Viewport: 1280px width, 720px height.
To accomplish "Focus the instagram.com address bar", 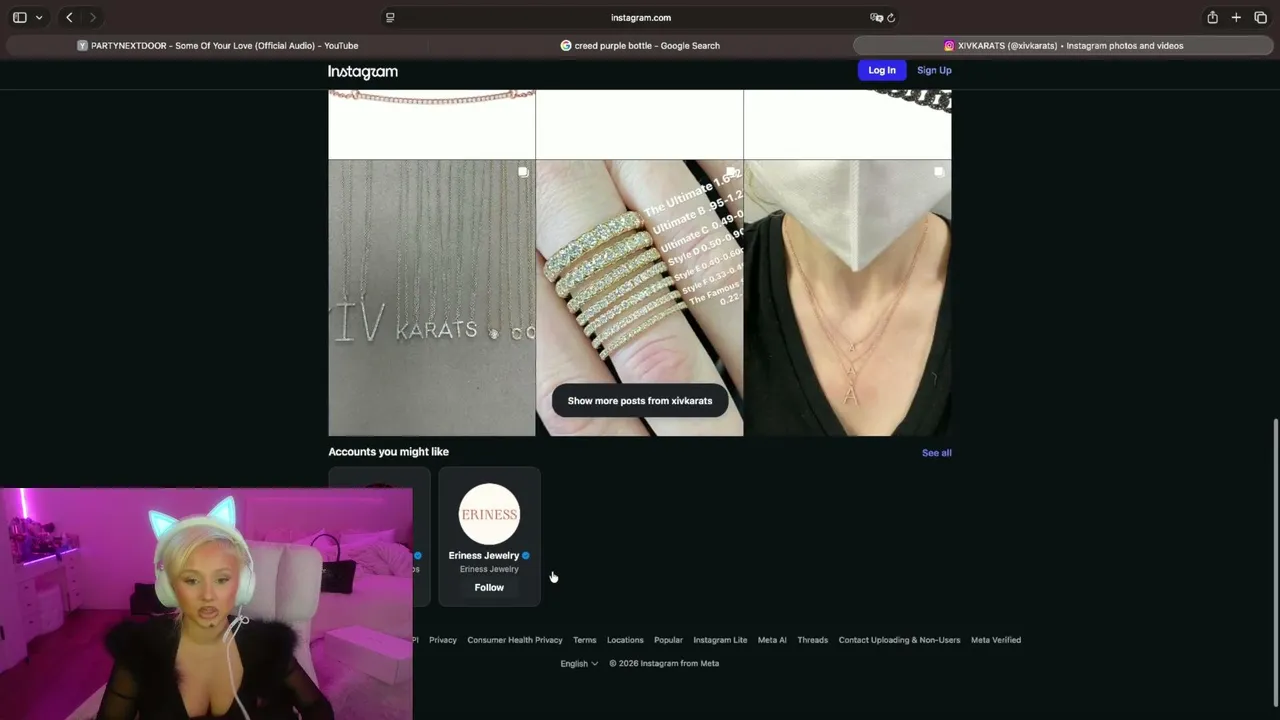I will 641,17.
